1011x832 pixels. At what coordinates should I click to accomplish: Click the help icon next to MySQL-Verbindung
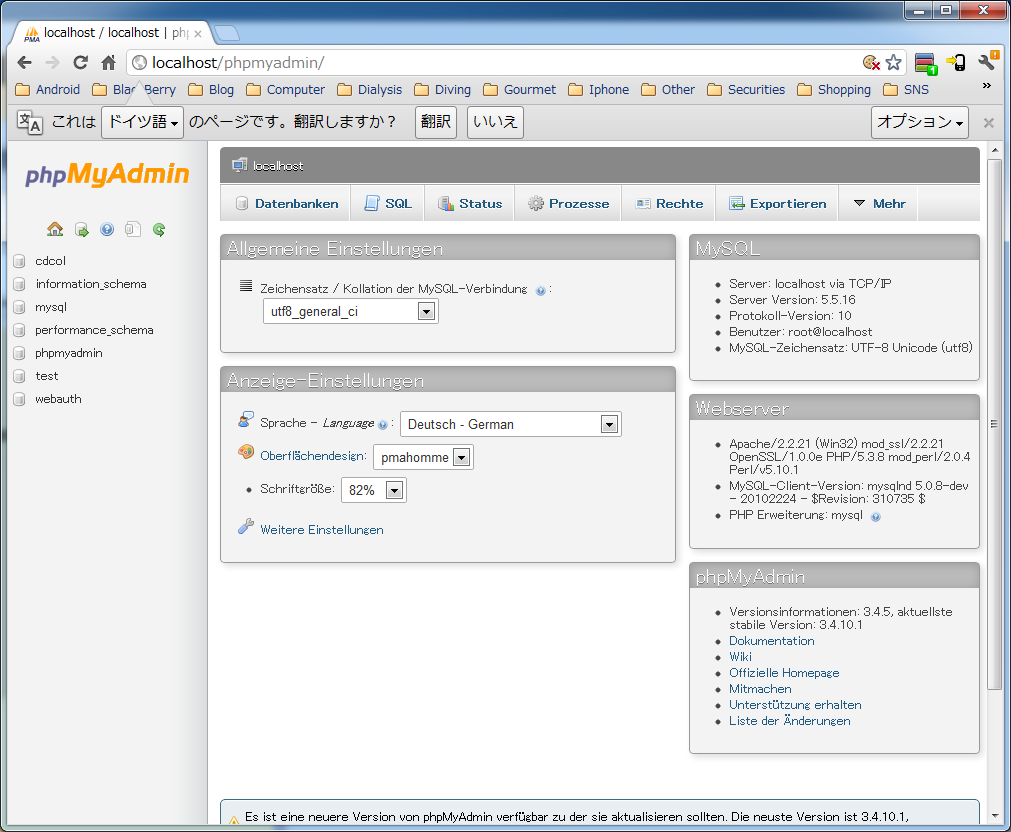coord(541,291)
